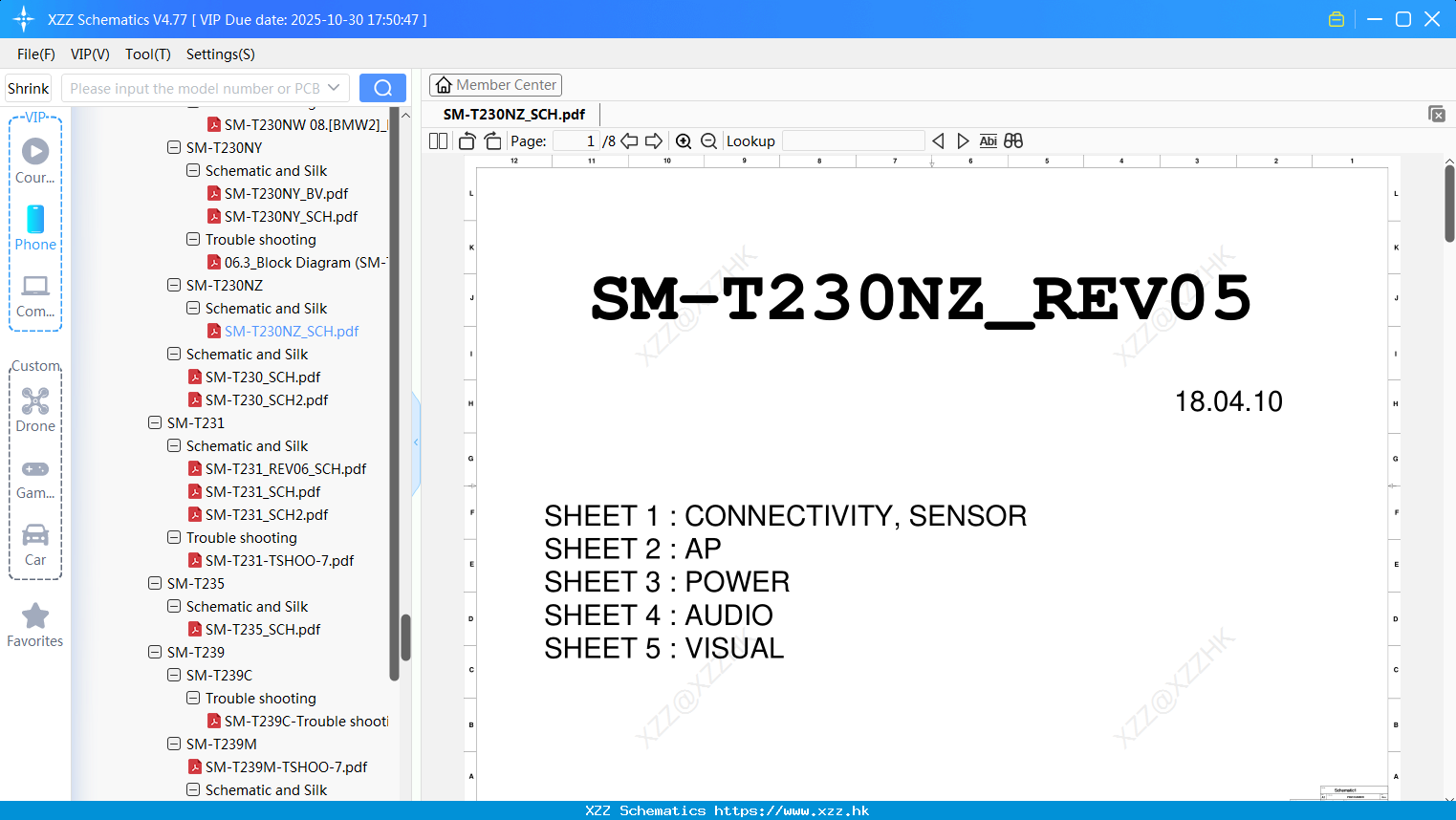The image size is (1456, 820).
Task: Go to the next page arrow
Action: point(654,140)
